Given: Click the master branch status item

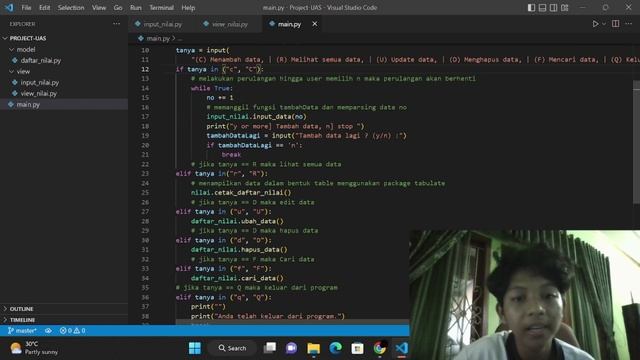Looking at the screenshot, I should [22, 331].
